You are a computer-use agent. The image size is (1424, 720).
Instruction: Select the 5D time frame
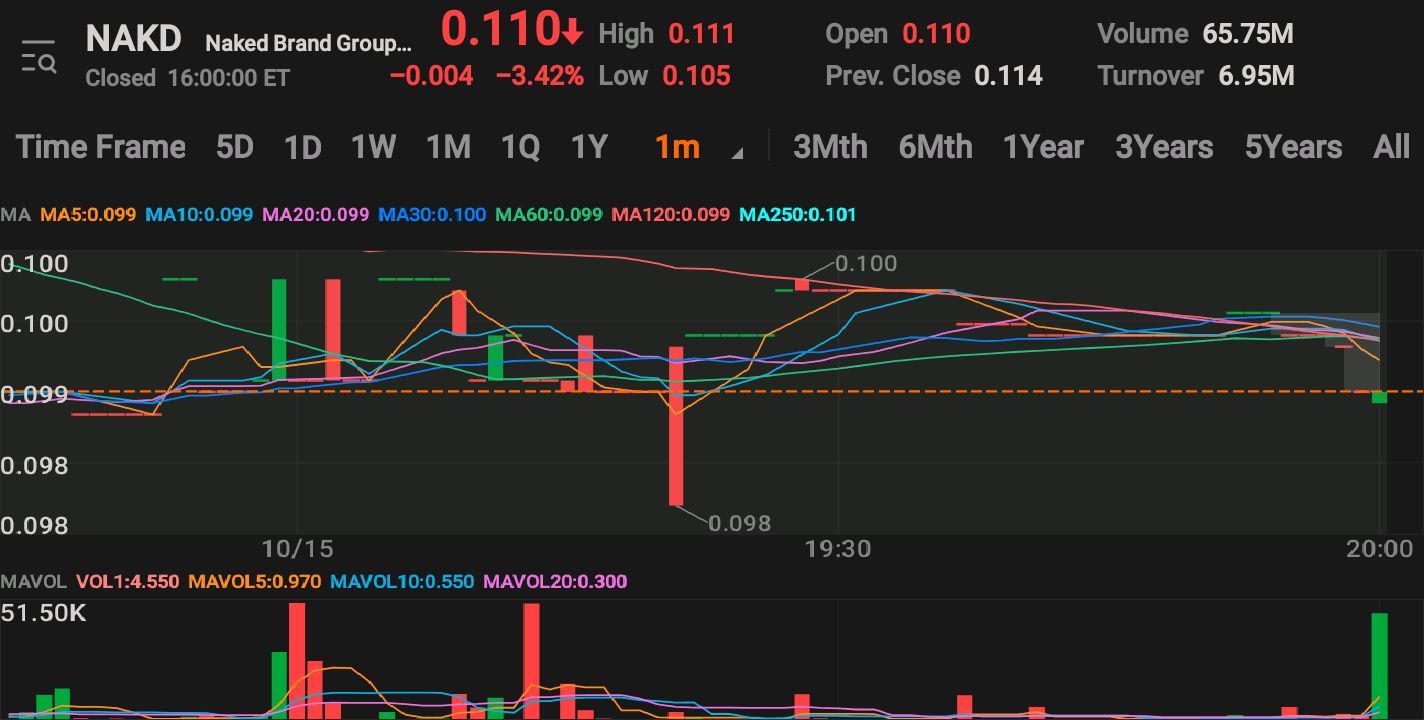pos(234,148)
